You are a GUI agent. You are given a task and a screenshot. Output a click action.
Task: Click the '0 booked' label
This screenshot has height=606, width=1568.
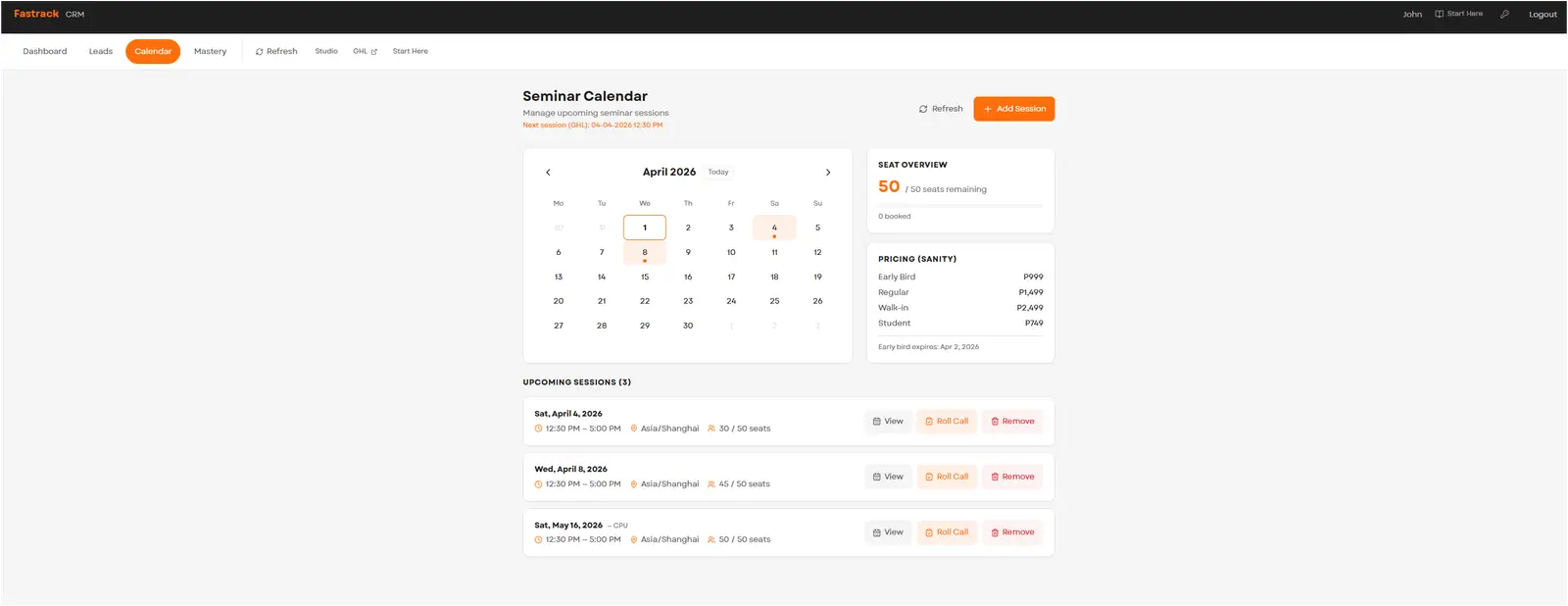[894, 217]
